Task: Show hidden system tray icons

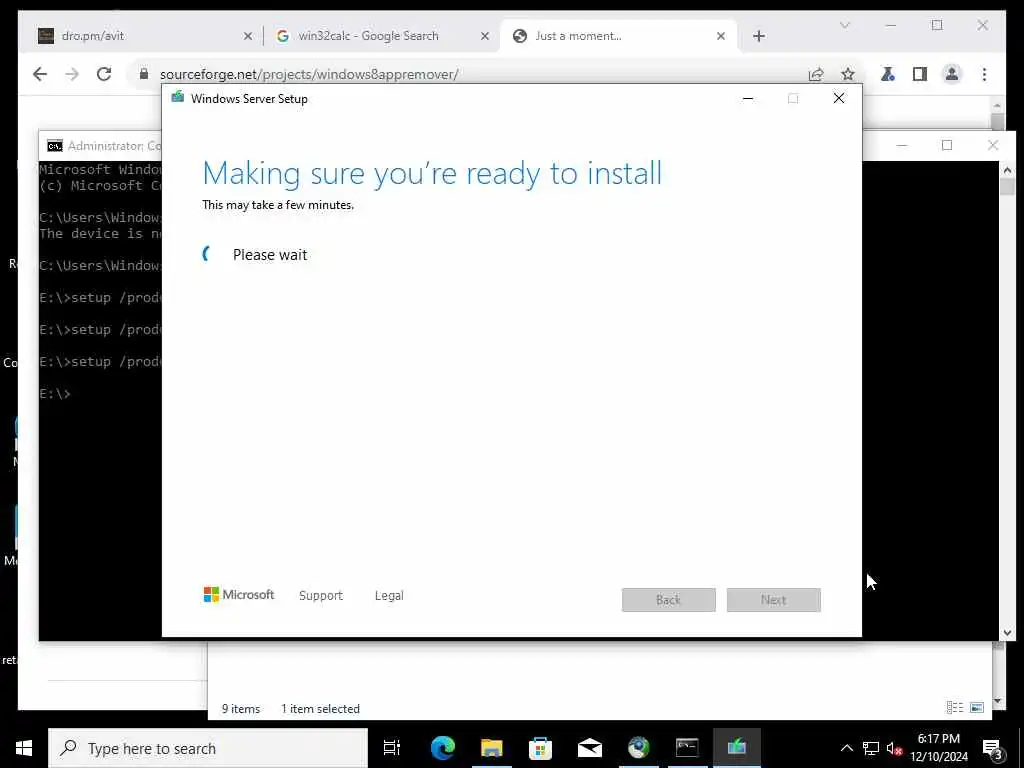Action: point(846,748)
